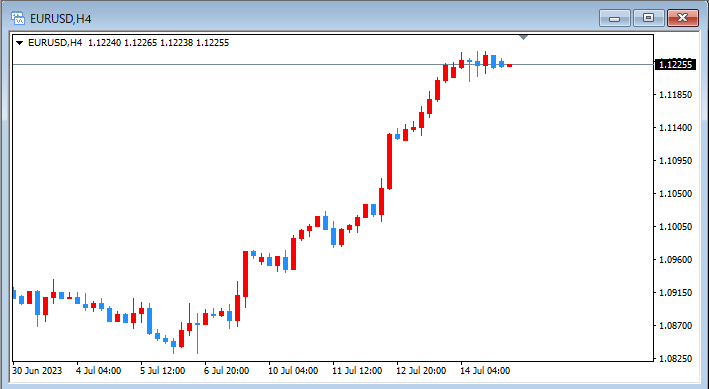Click price scale label 1.08250
The image size is (709, 389).
676,359
